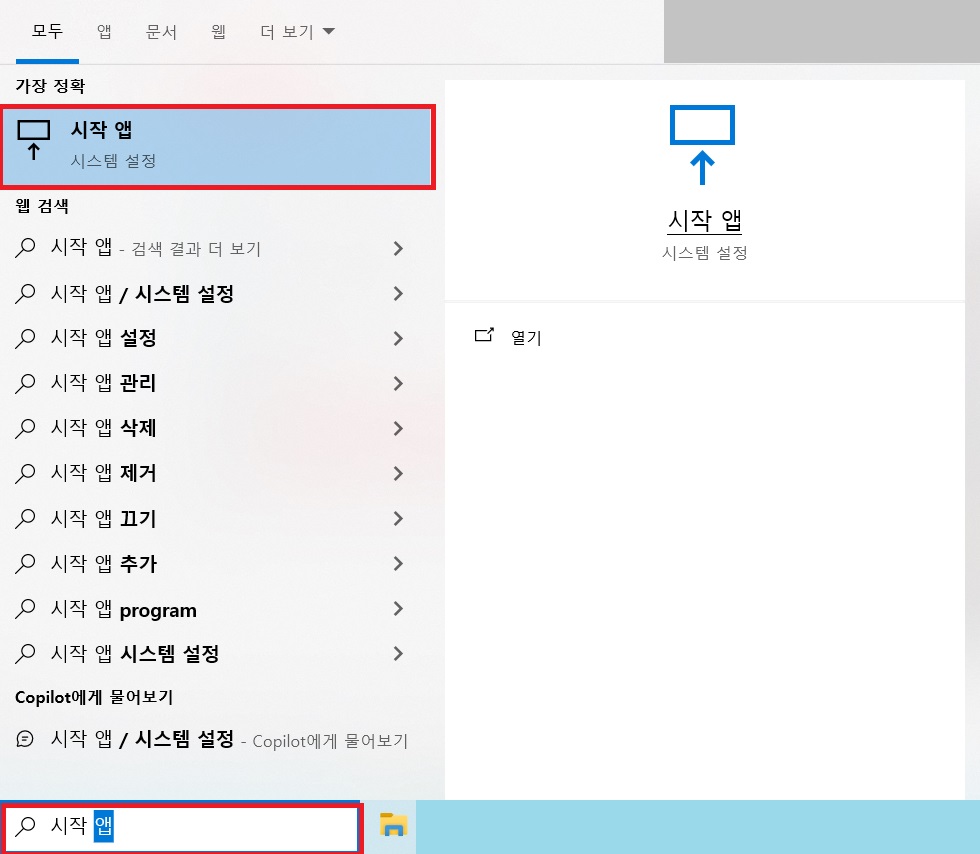Screen dimensions: 980x854
Task: Open File Explorer from the taskbar
Action: coord(393,825)
